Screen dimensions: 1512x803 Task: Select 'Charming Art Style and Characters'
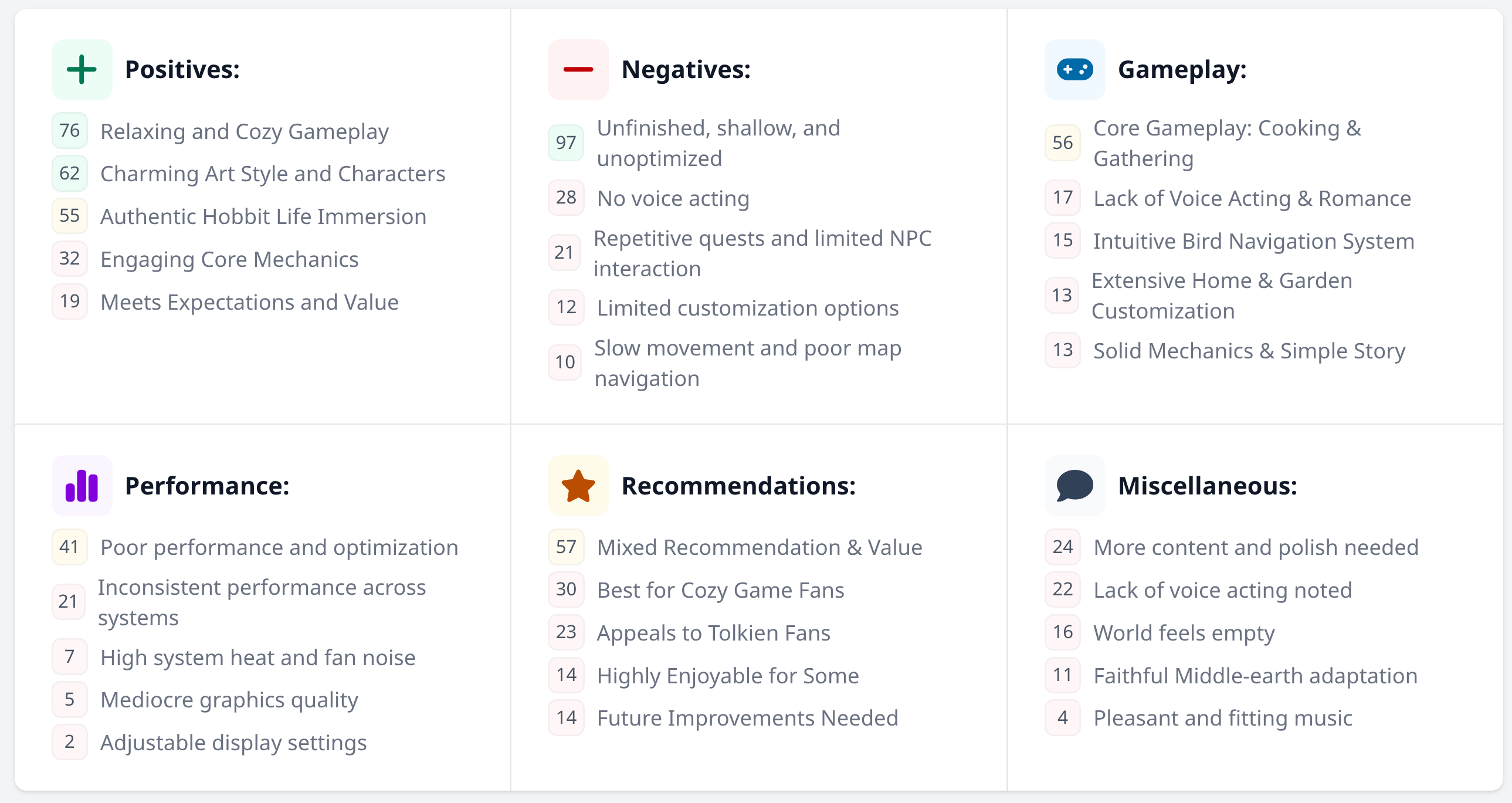pyautogui.click(x=272, y=174)
